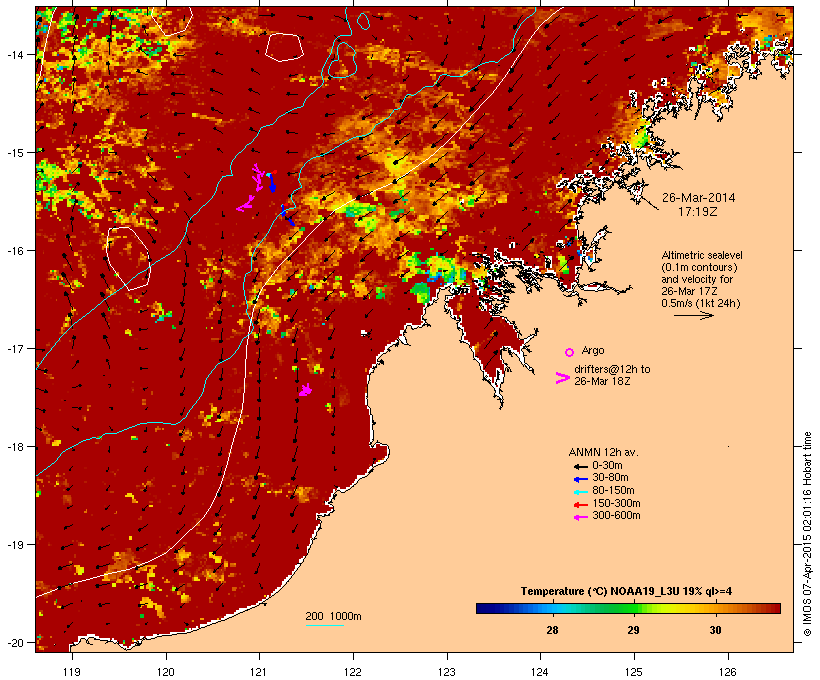Click the 124 longitude axis label
Screen dimensions: 820x680
point(540,672)
